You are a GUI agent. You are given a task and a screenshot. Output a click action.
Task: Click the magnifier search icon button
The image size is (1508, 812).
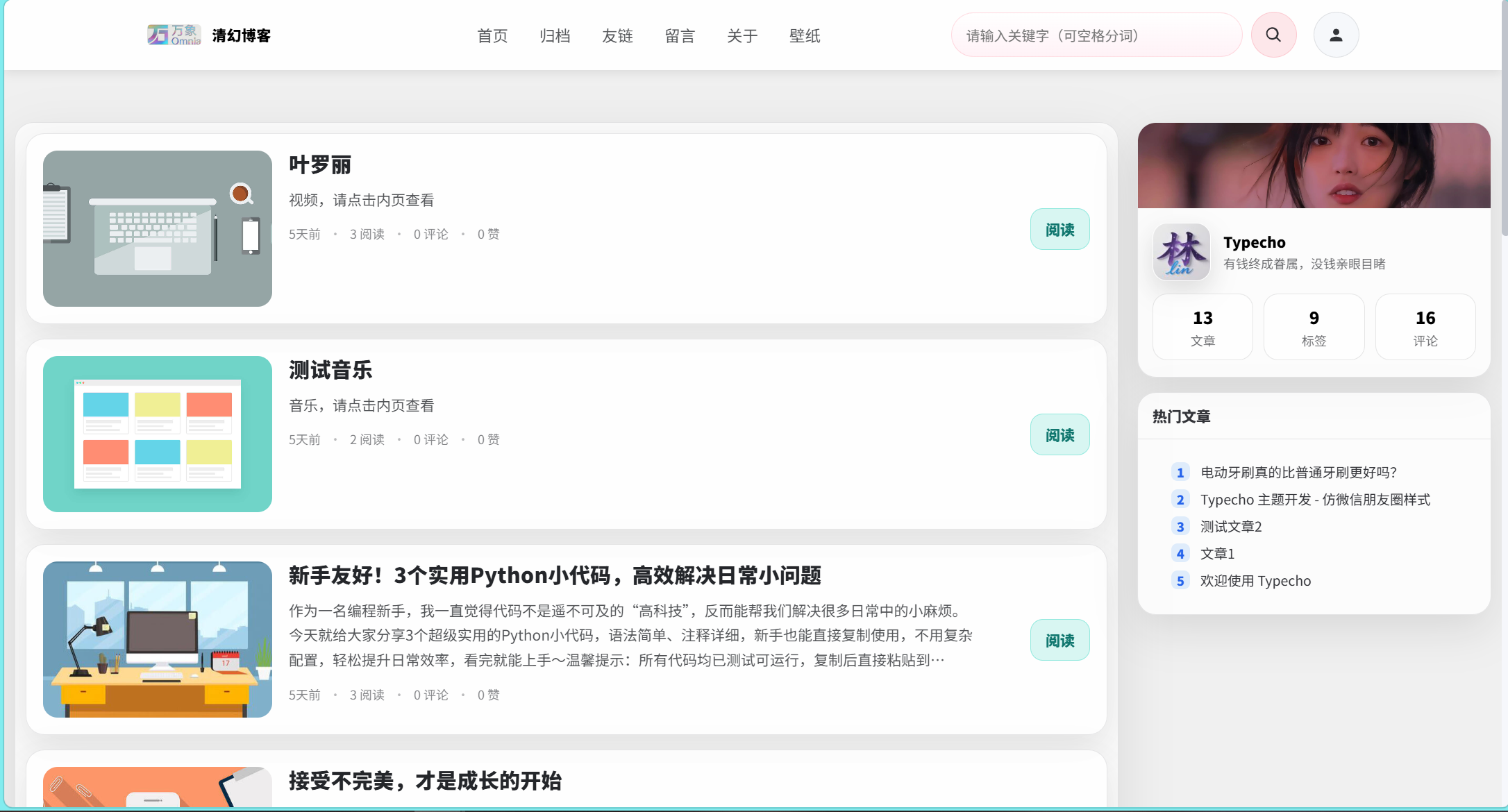coord(1273,35)
